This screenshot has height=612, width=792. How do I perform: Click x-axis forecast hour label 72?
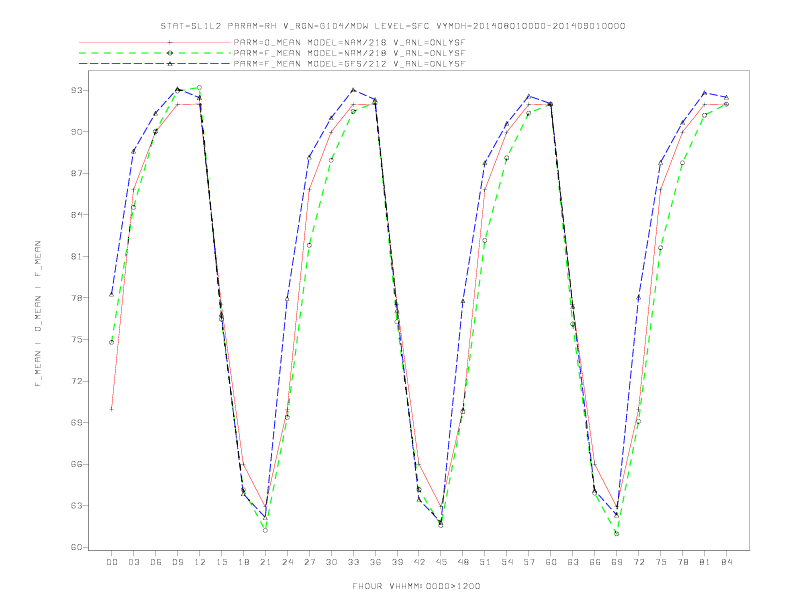click(x=638, y=562)
